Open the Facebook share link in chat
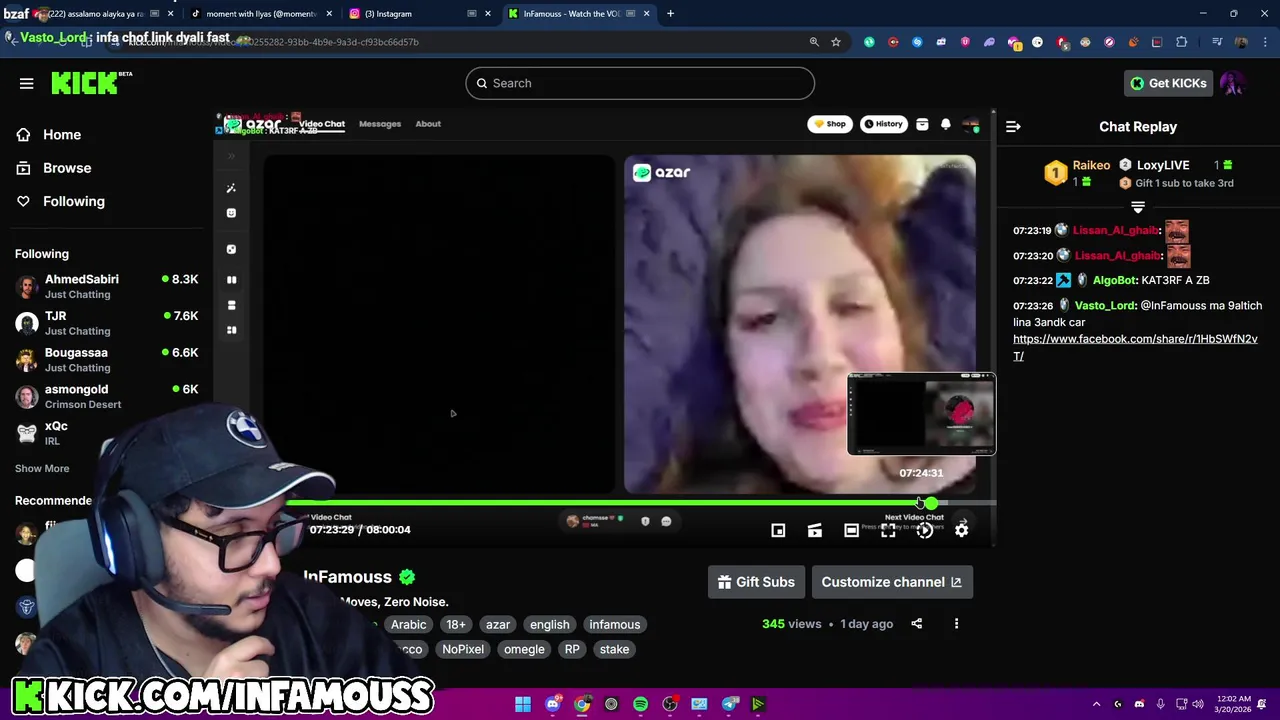The height and width of the screenshot is (720, 1280). click(1135, 347)
